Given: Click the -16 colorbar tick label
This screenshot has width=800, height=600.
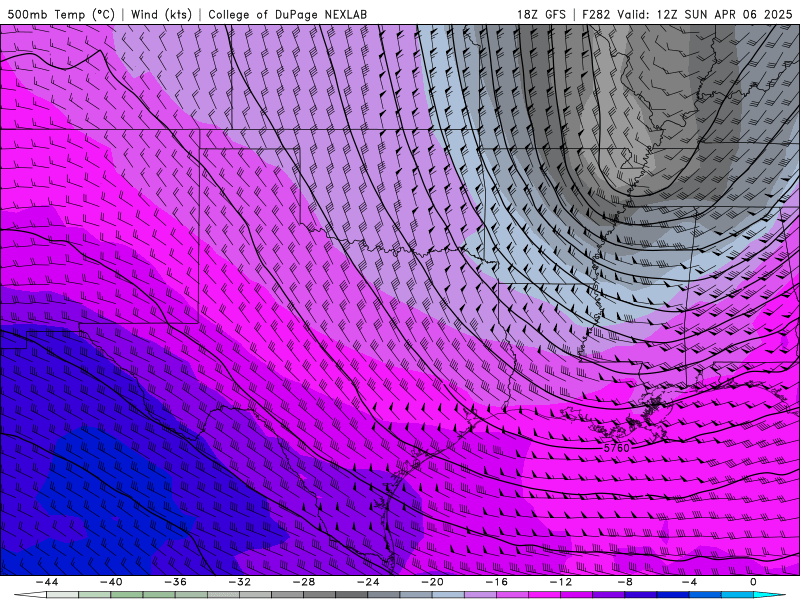Looking at the screenshot, I should coord(496,582).
